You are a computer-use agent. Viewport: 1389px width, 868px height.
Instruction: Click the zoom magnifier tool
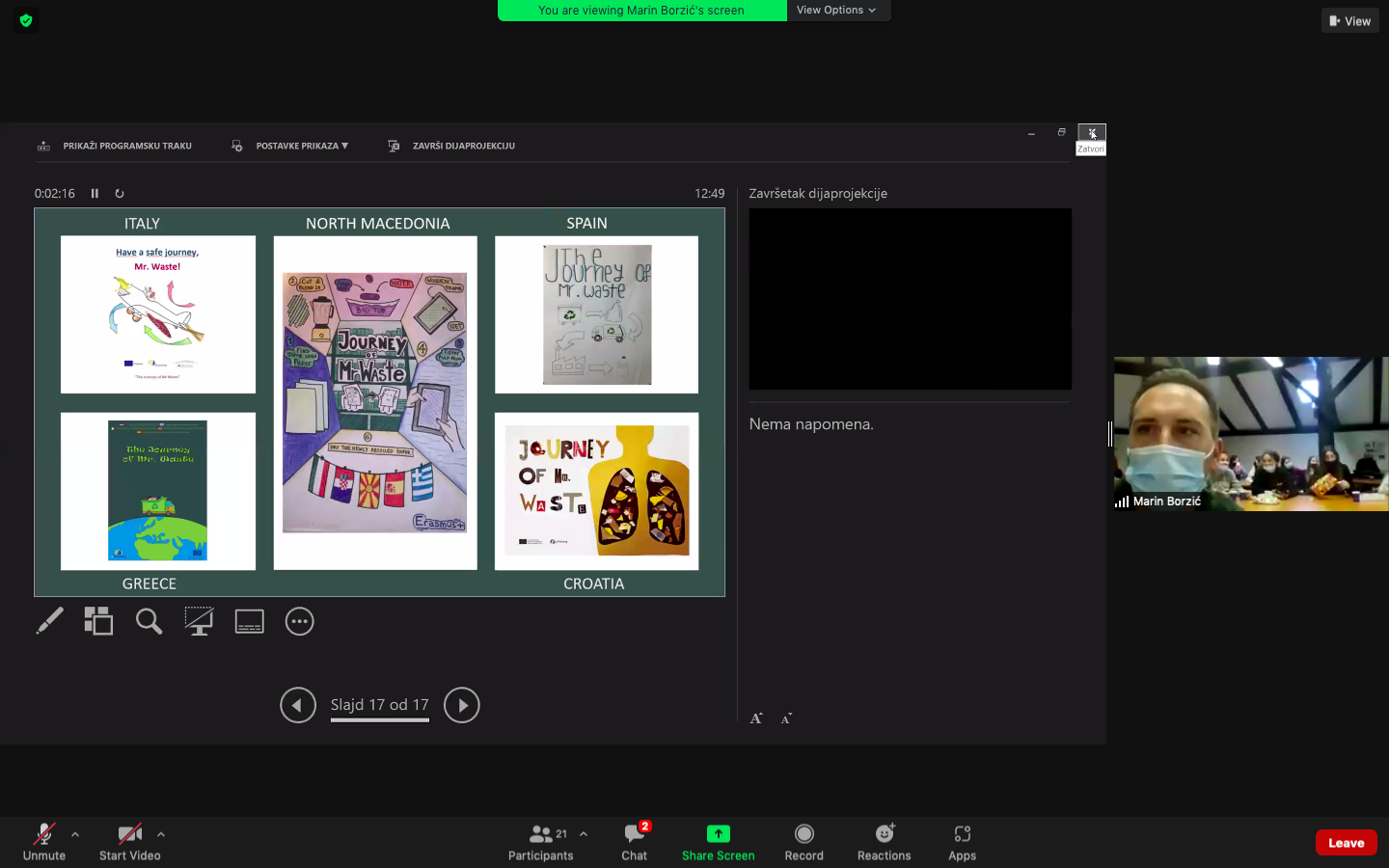click(x=149, y=621)
